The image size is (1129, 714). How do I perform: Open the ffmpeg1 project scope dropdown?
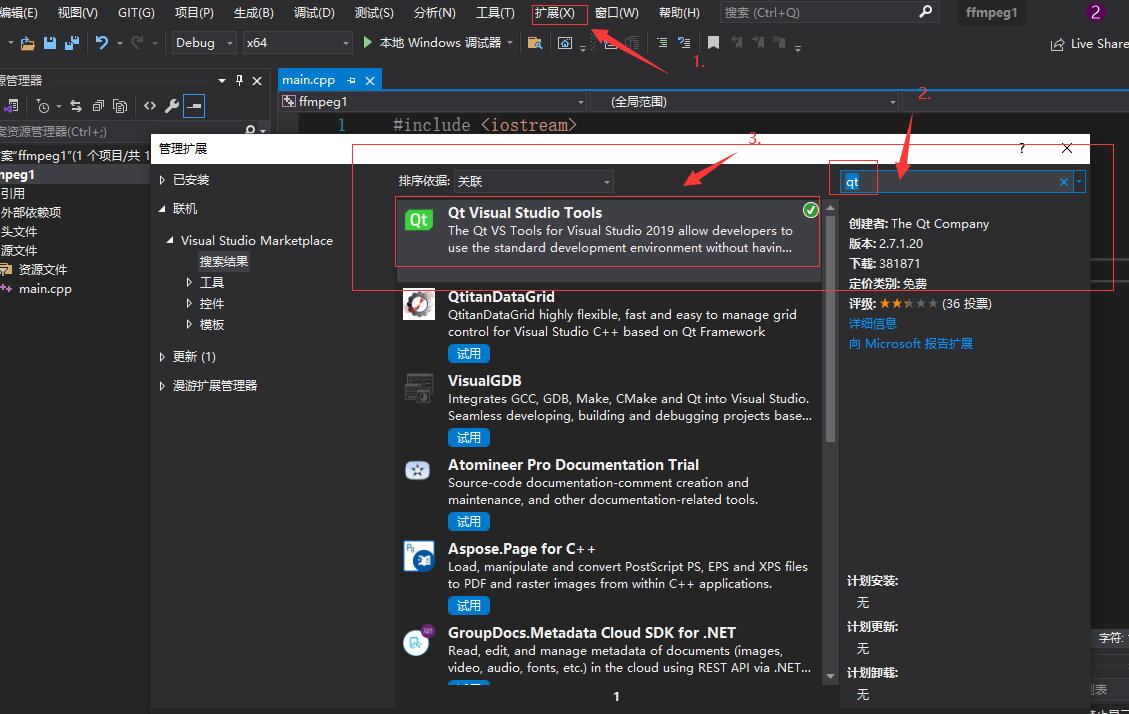click(x=580, y=102)
